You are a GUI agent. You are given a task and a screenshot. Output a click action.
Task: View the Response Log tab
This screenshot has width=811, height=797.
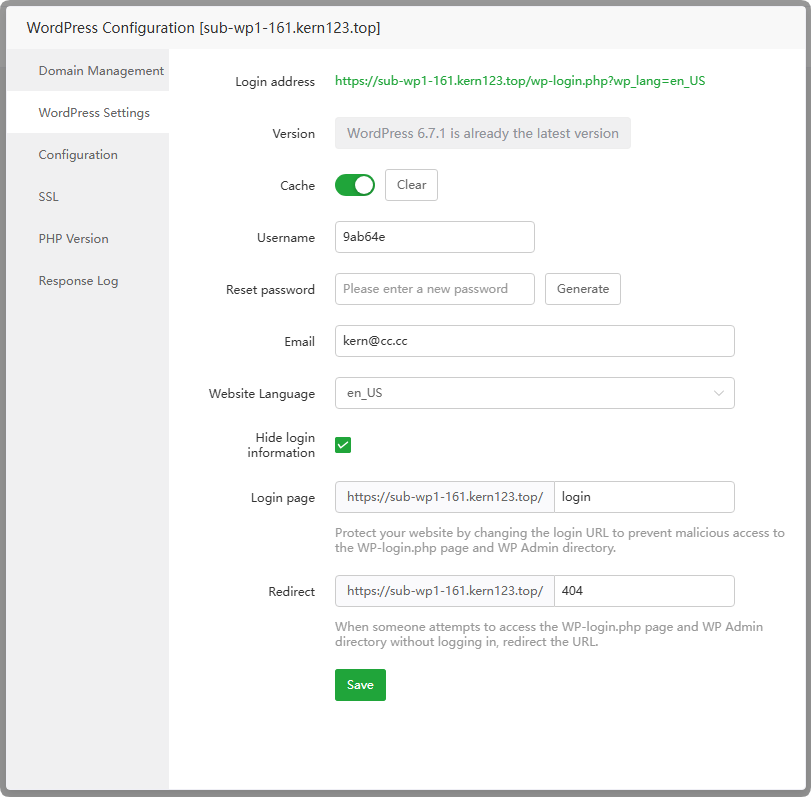(x=78, y=281)
